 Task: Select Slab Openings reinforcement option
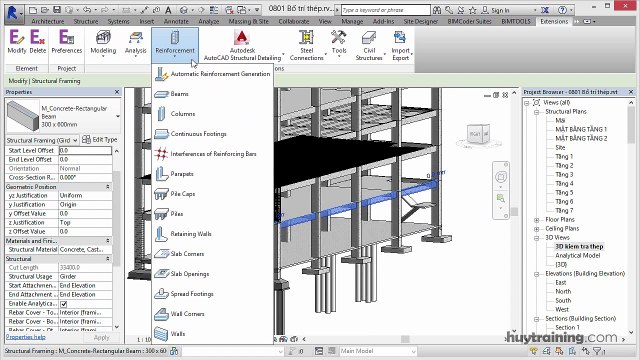[212, 274]
